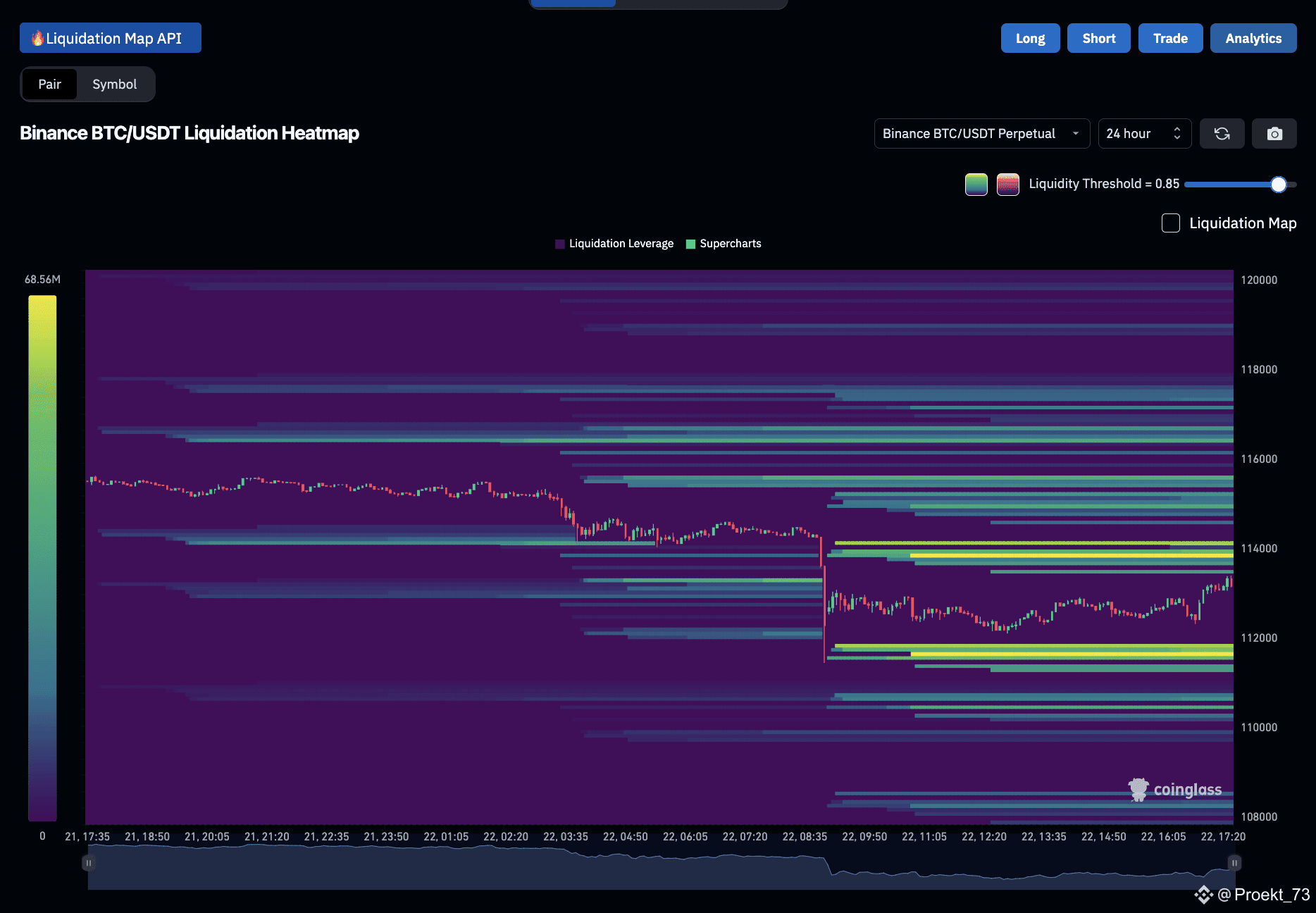
Task: Click the Liquidity Threshold slider handle
Action: pos(1279,185)
